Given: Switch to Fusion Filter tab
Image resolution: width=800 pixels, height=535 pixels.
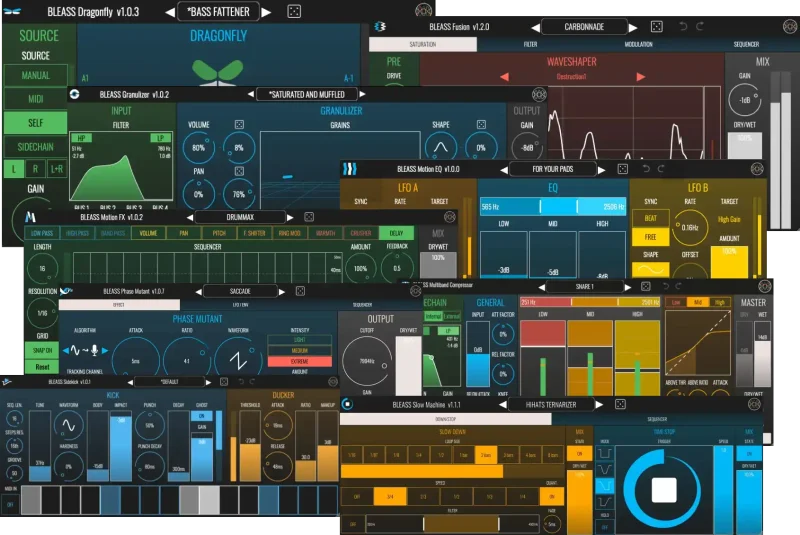Looking at the screenshot, I should [531, 44].
